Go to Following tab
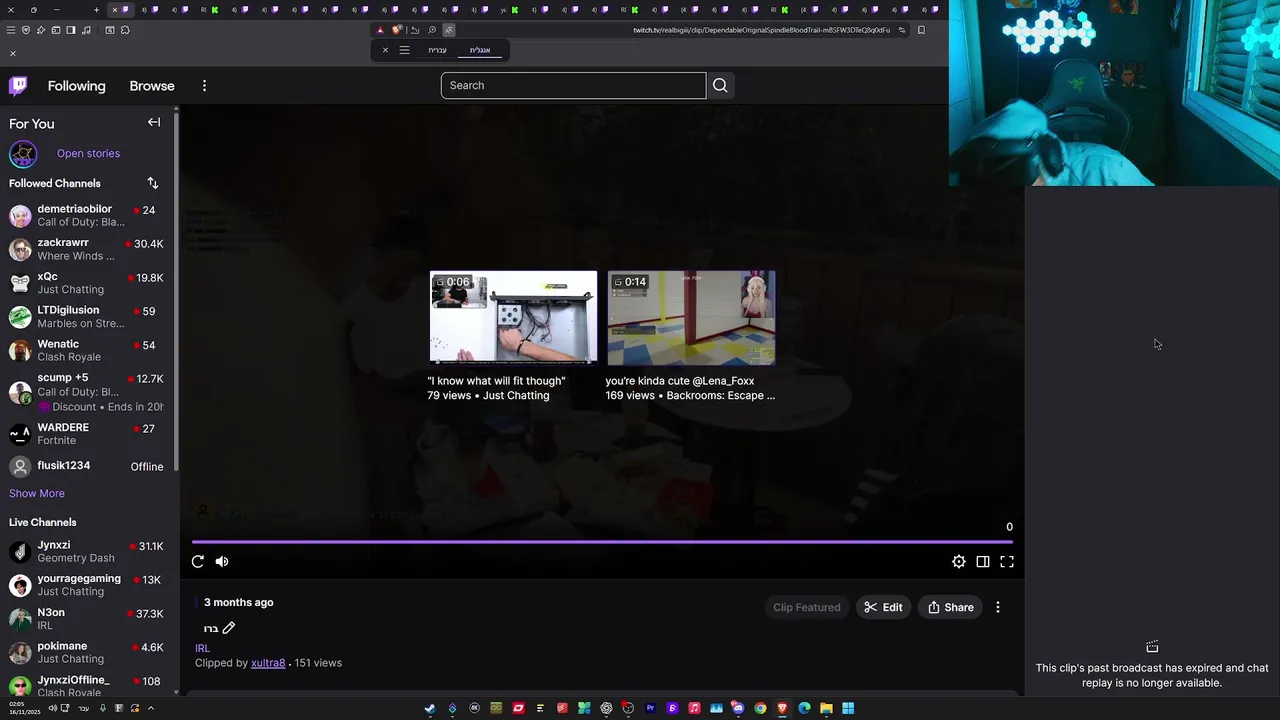 (x=76, y=86)
